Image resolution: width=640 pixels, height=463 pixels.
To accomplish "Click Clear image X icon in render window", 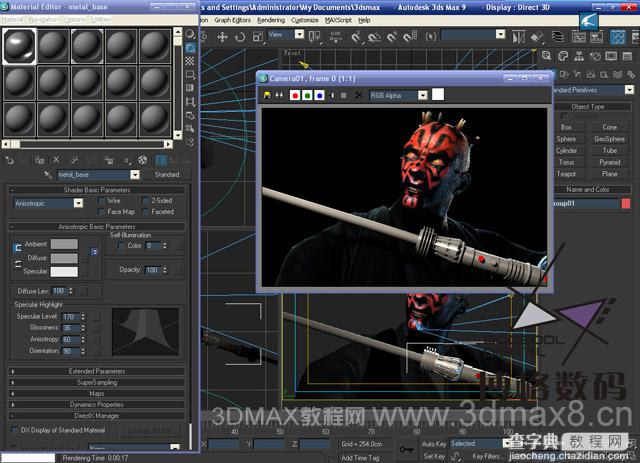I will 358,96.
